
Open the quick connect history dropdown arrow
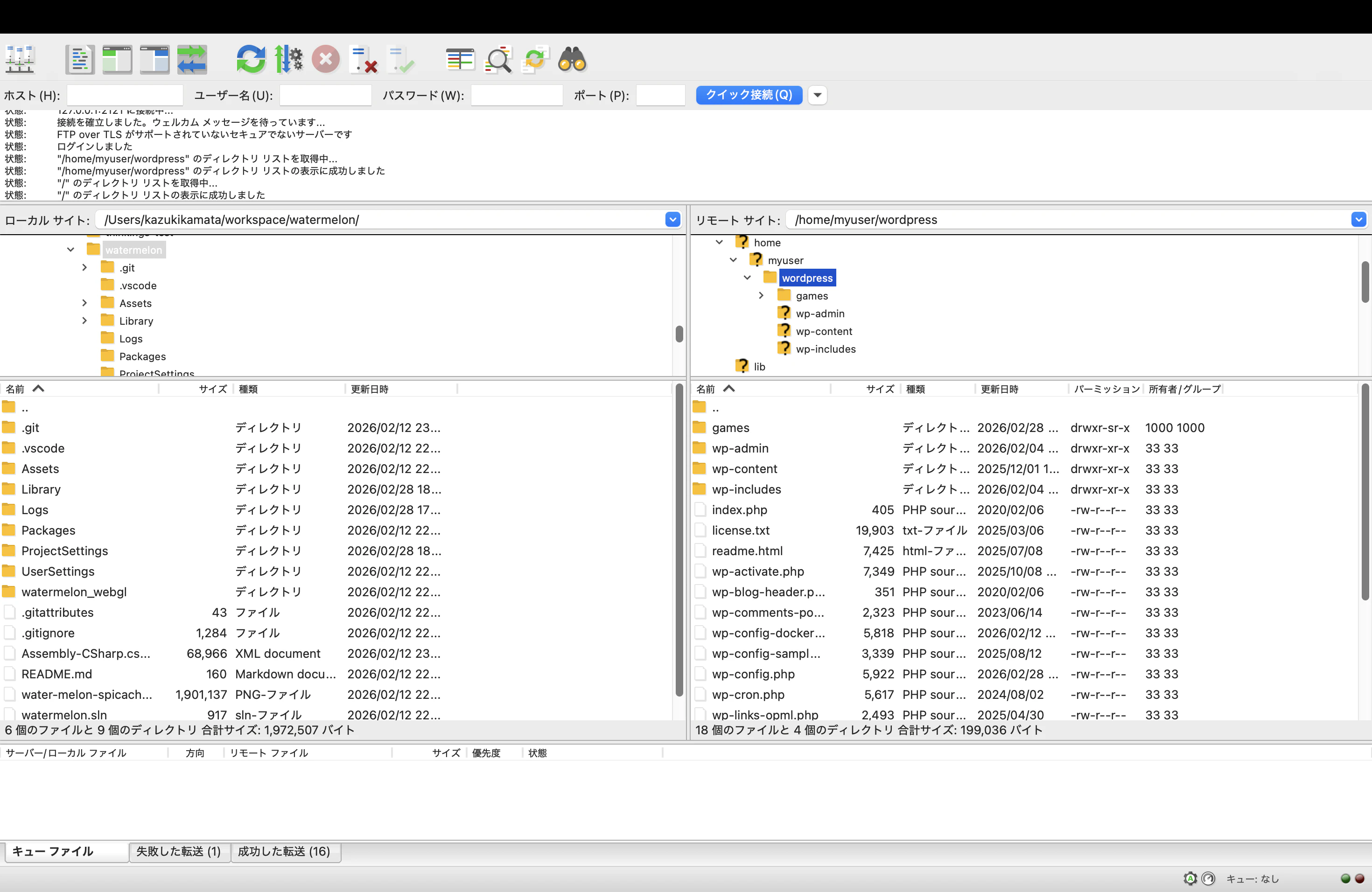coord(818,95)
